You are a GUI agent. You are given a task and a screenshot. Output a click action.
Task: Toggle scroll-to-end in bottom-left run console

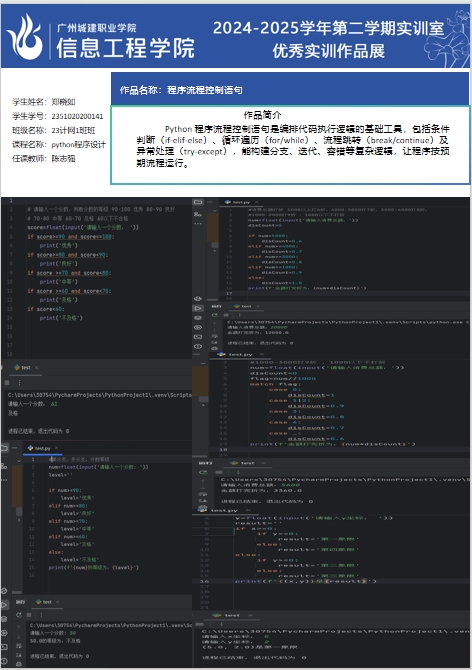pyautogui.click(x=19, y=655)
